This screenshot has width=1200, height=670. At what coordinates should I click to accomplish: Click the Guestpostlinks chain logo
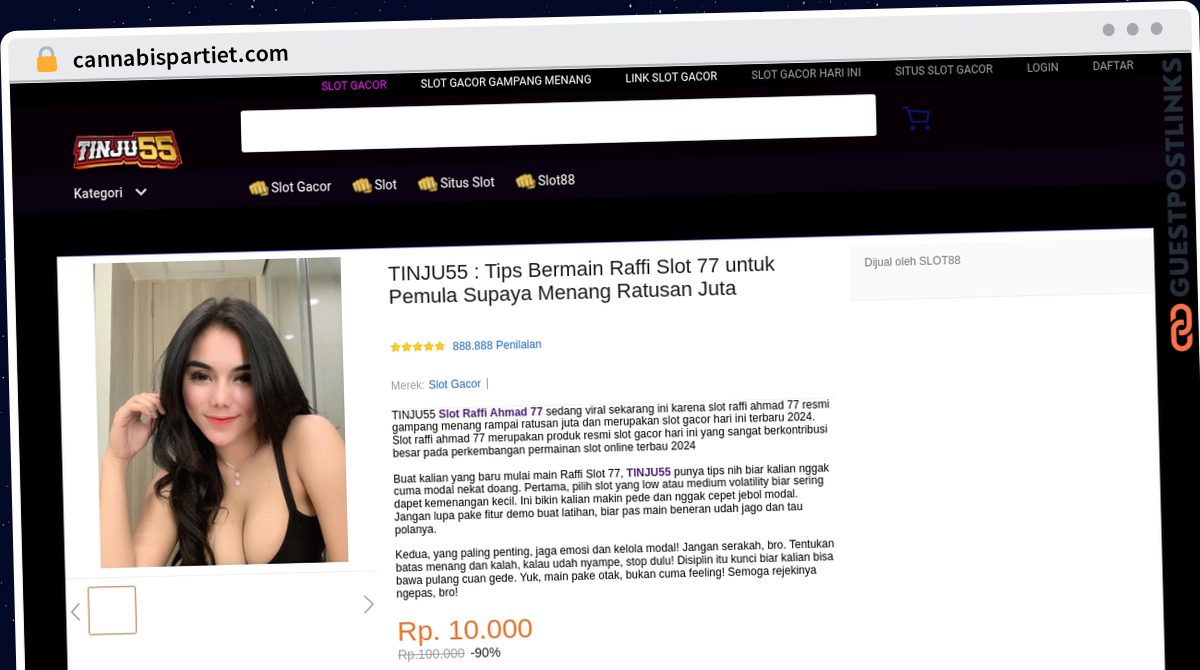pyautogui.click(x=1181, y=327)
